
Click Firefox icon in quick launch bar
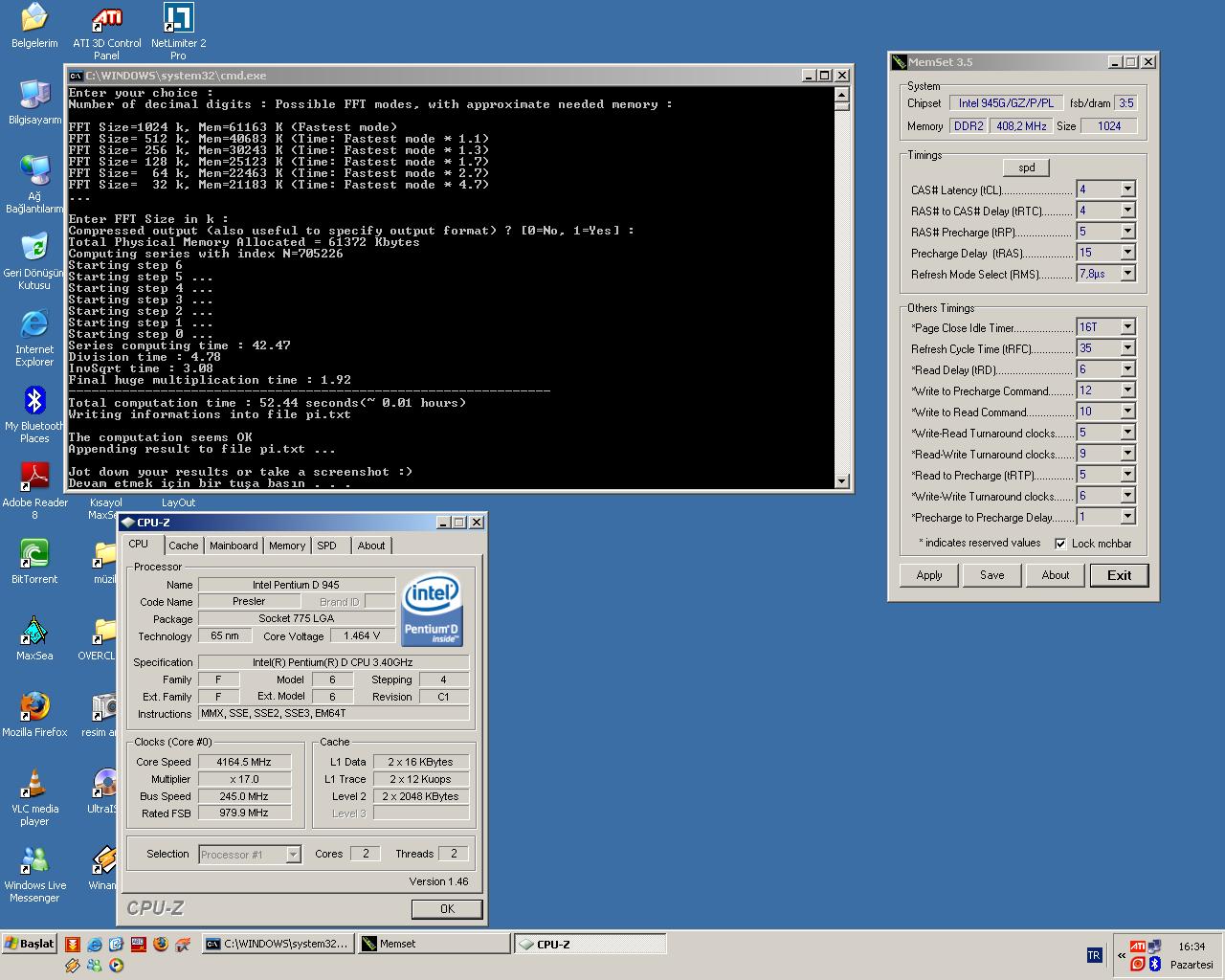coord(161,944)
